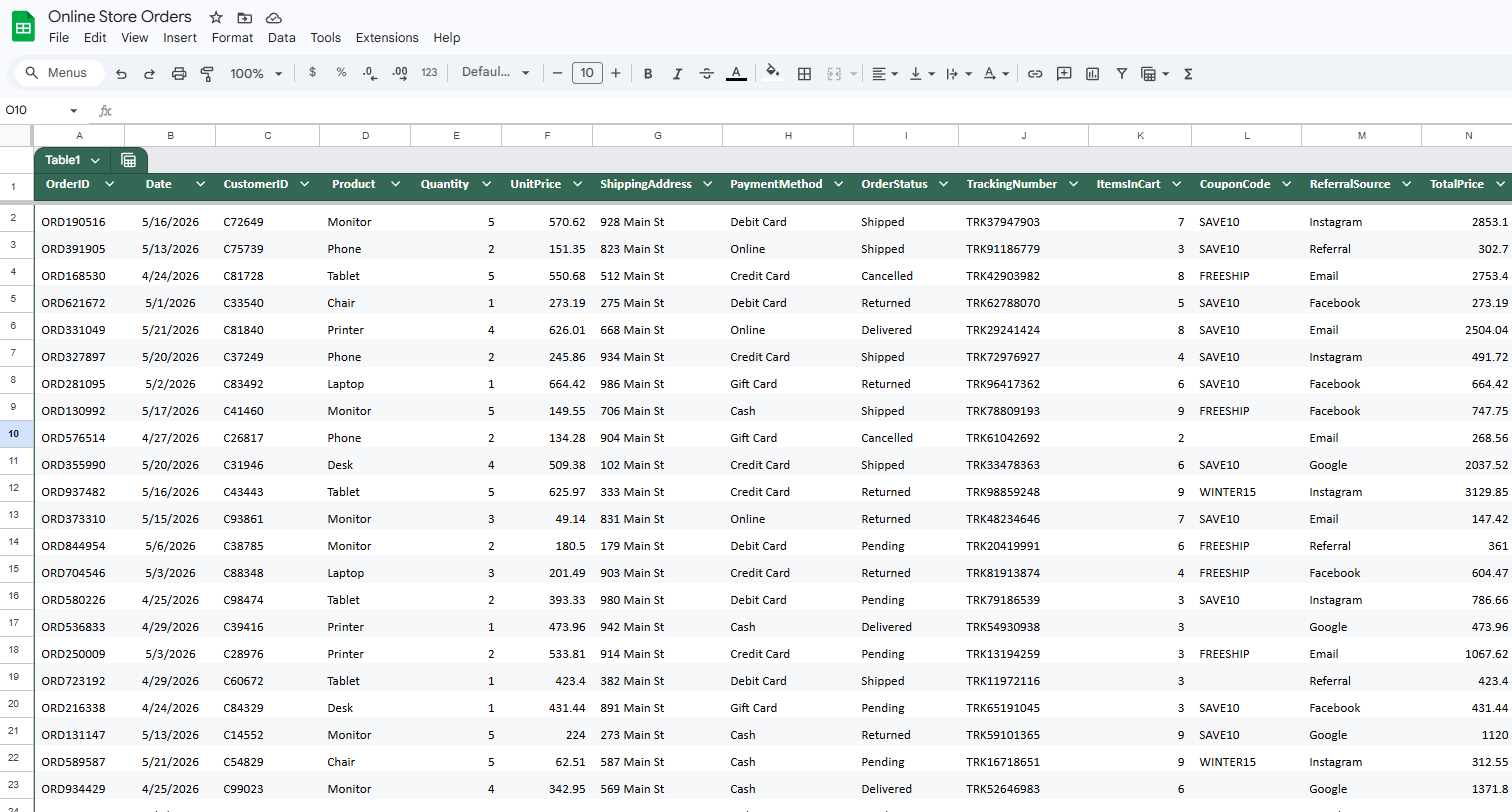Open the Table1 name dropdown
Viewport: 1512px width, 812px height.
(95, 160)
